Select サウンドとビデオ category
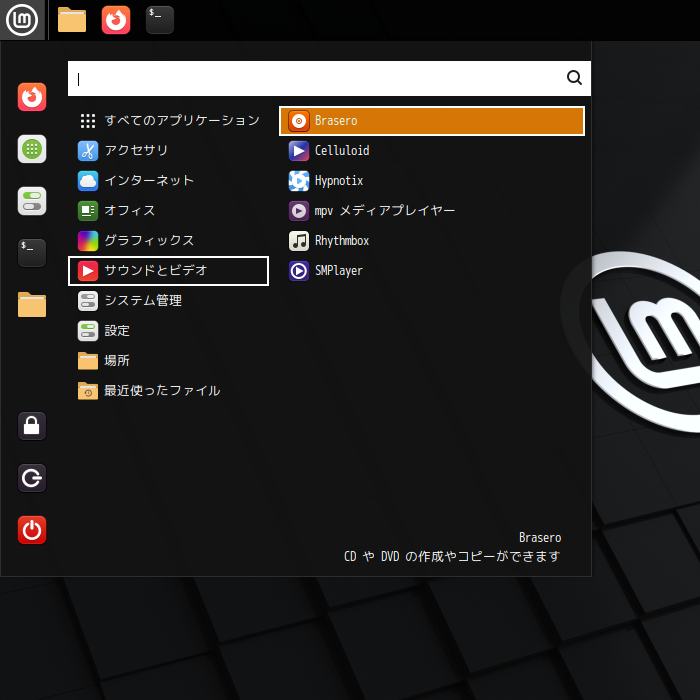The image size is (700, 700). point(168,271)
